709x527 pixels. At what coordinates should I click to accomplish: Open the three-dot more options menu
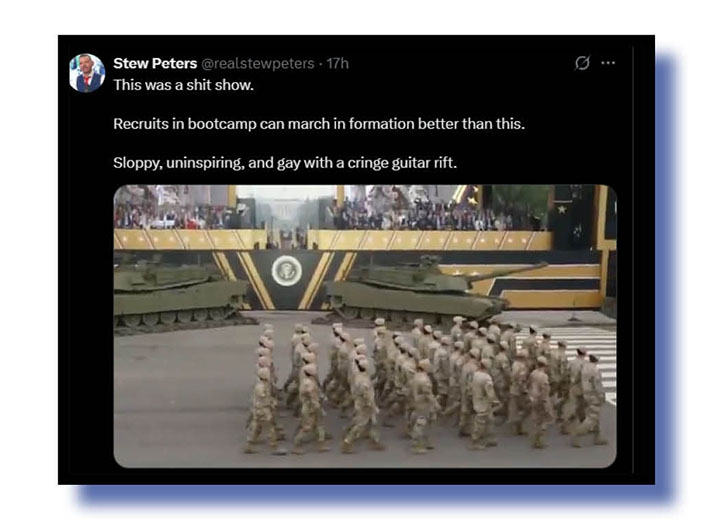click(x=608, y=63)
